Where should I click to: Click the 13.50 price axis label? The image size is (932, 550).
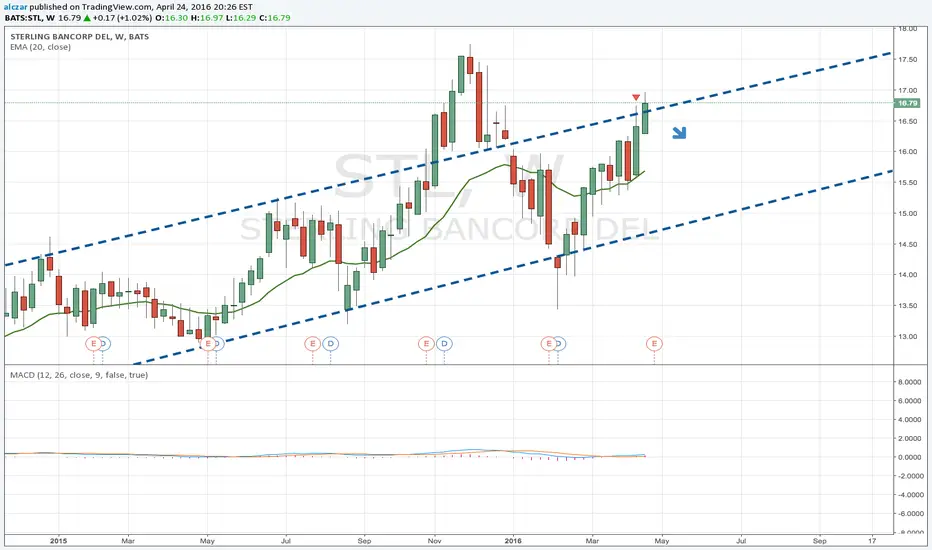tap(908, 306)
